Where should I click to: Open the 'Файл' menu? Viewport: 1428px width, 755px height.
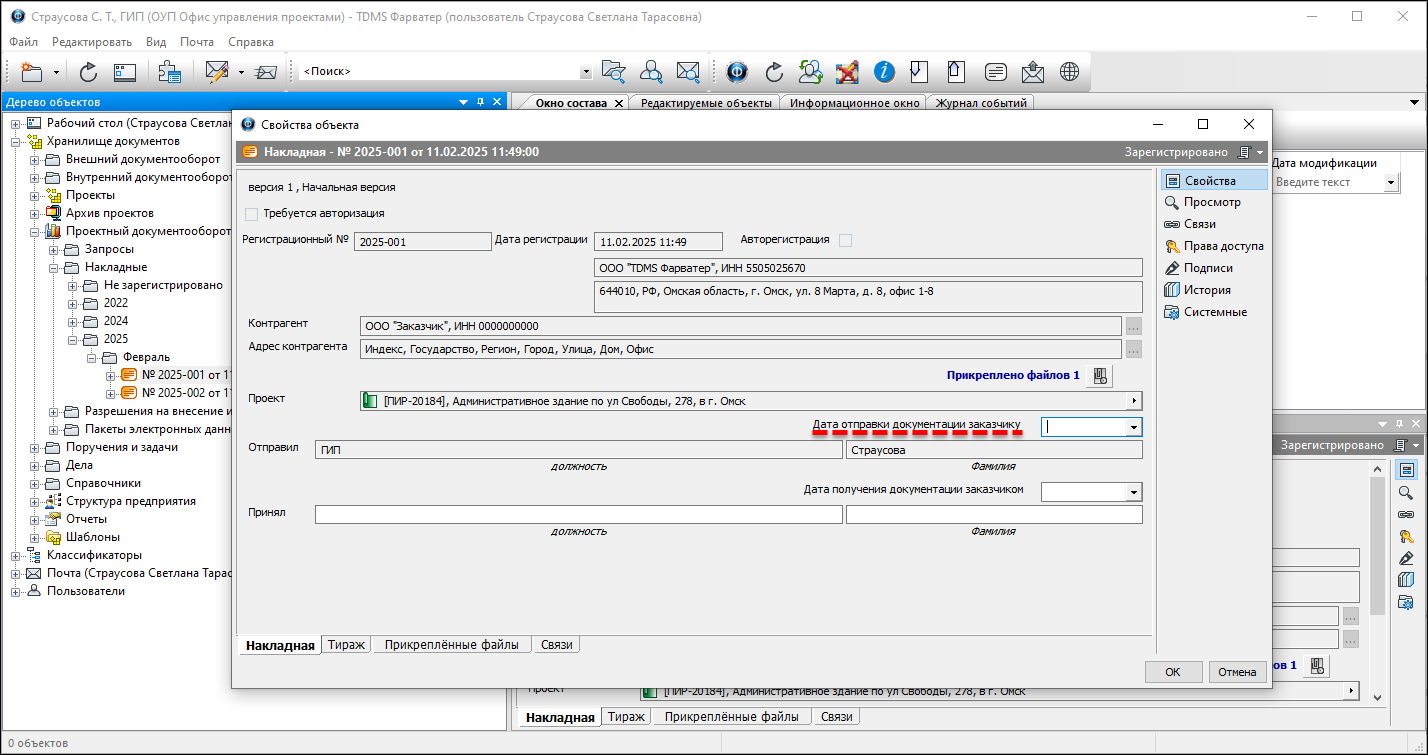pos(24,42)
